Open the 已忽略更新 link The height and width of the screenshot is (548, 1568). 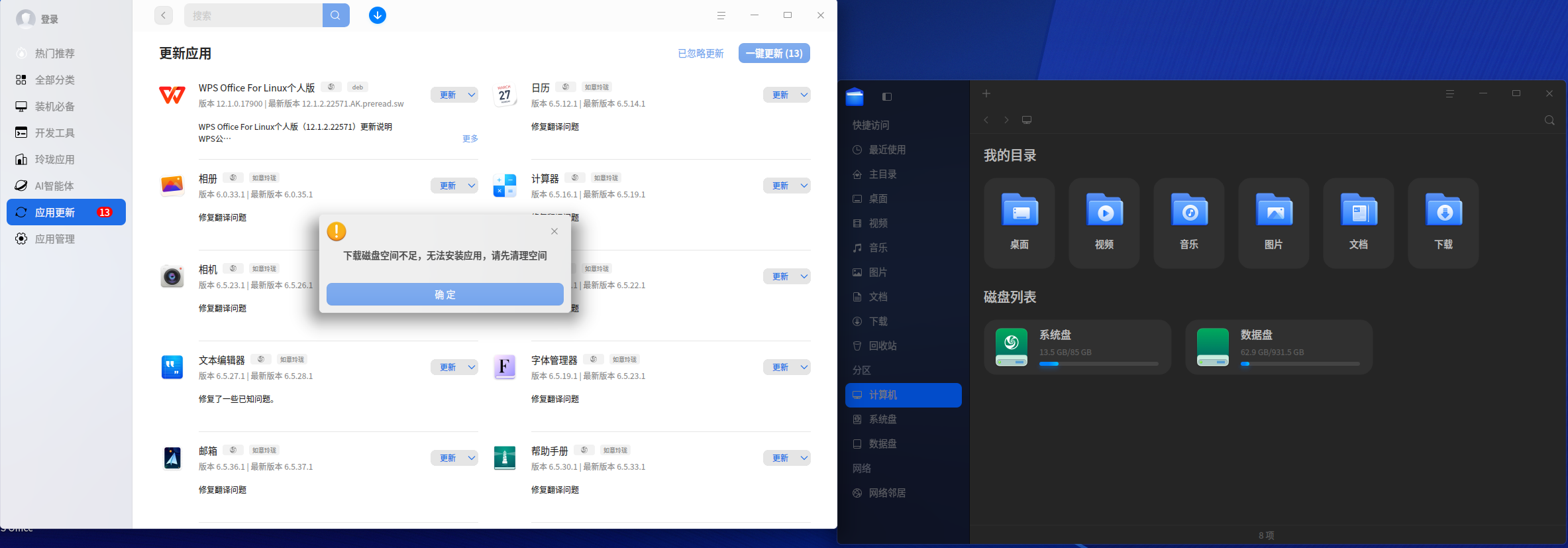pyautogui.click(x=701, y=54)
